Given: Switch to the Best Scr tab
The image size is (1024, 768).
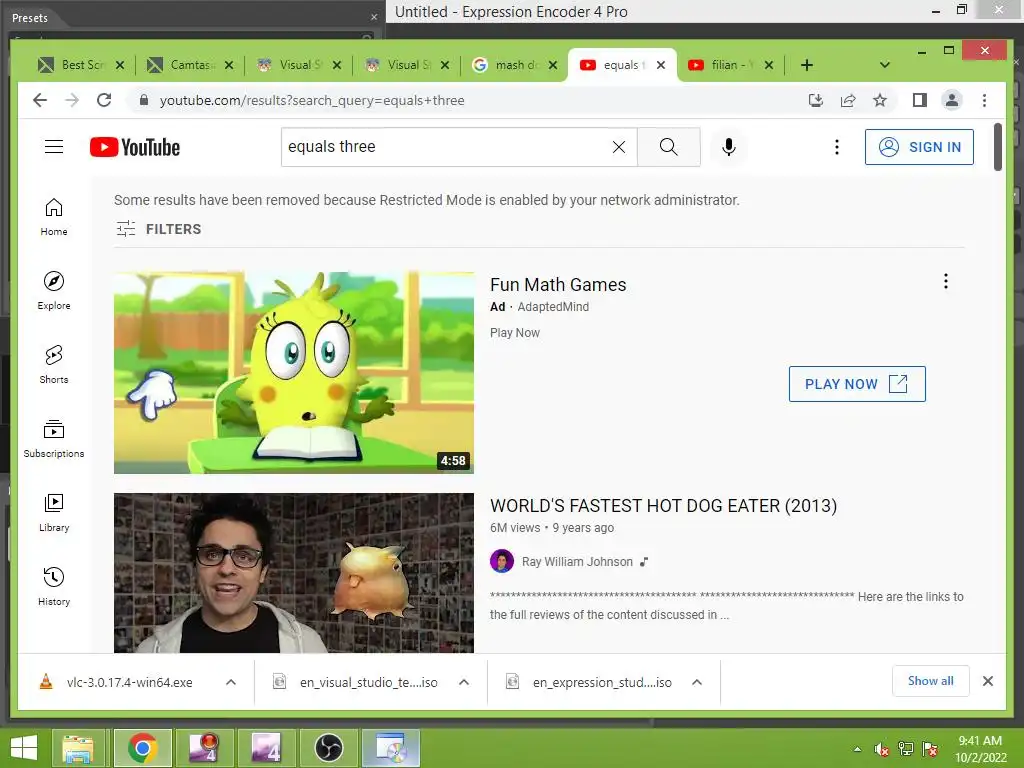Looking at the screenshot, I should [82, 65].
